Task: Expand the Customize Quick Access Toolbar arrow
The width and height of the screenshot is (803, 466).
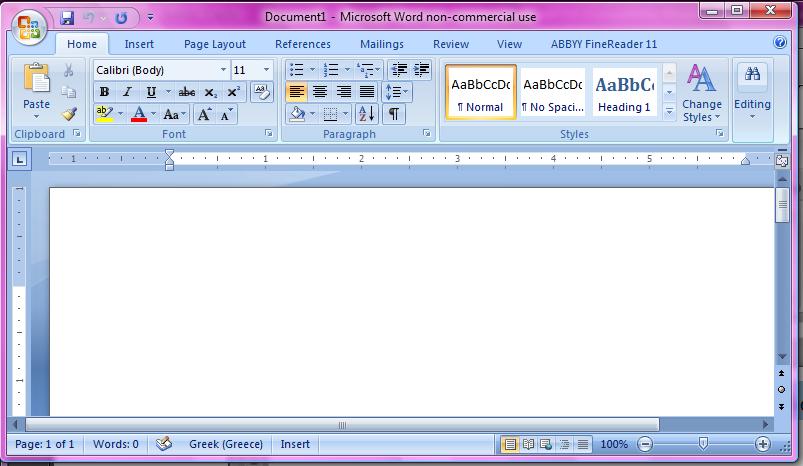Action: pos(151,17)
